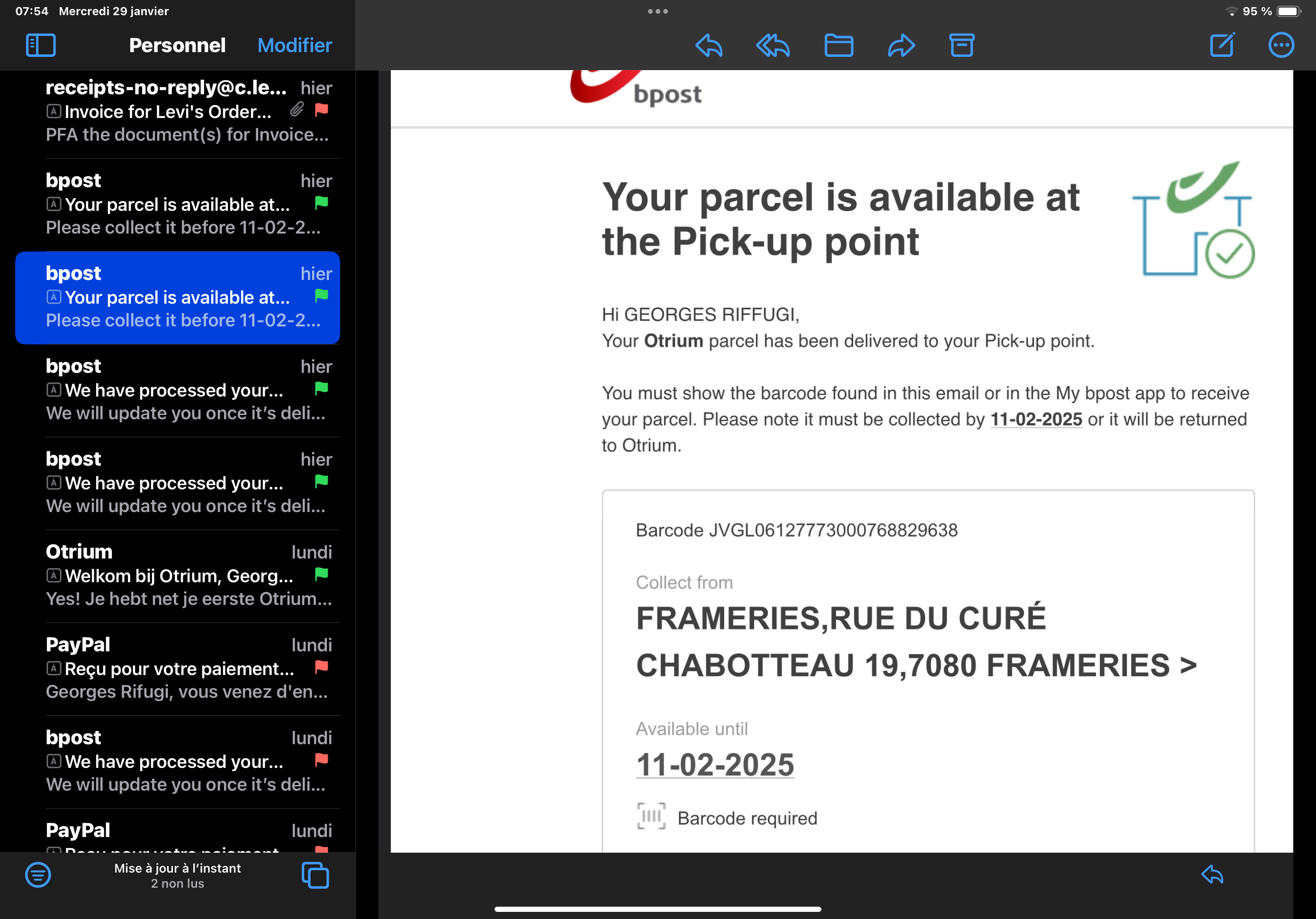Tap Modifier to edit list
This screenshot has height=919, width=1316.
click(x=294, y=45)
